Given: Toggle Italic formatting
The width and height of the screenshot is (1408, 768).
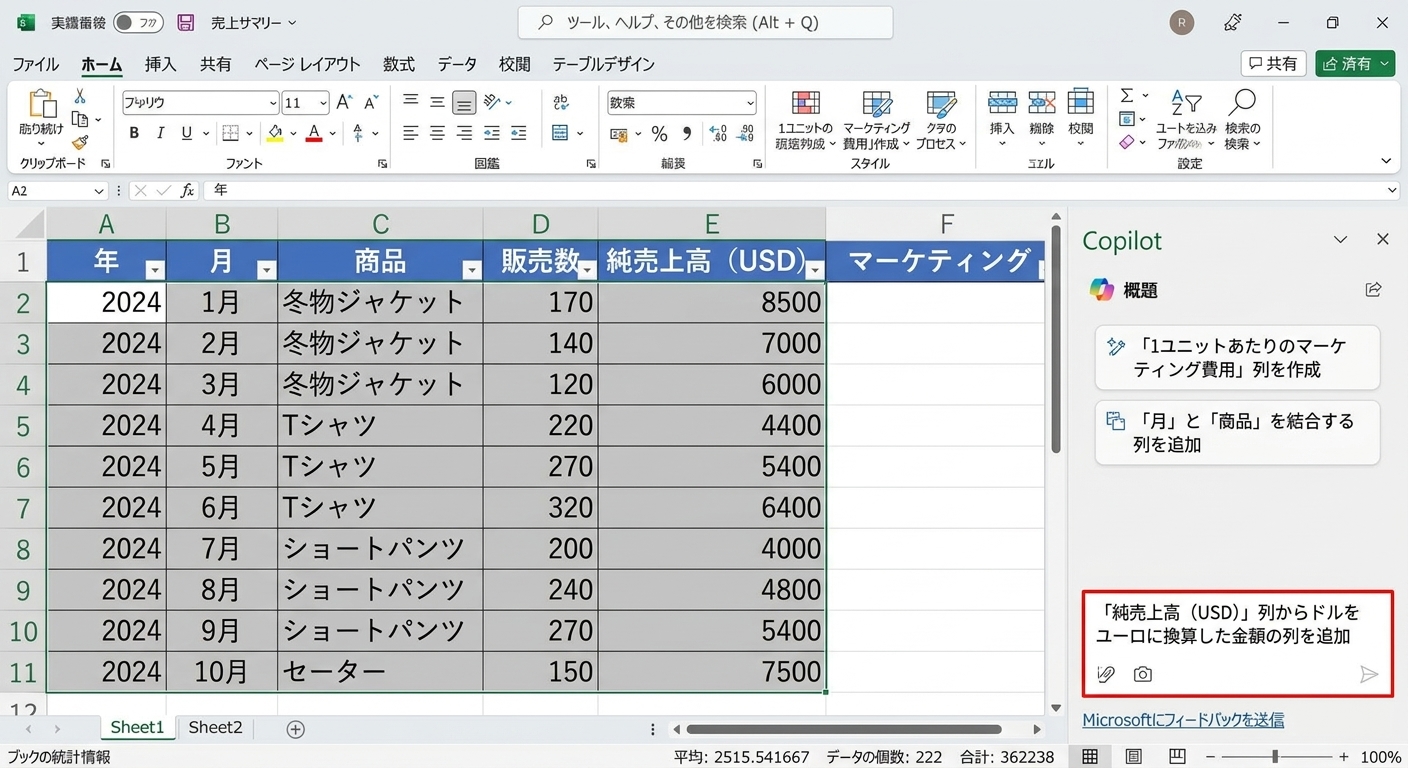Looking at the screenshot, I should coord(160,133).
